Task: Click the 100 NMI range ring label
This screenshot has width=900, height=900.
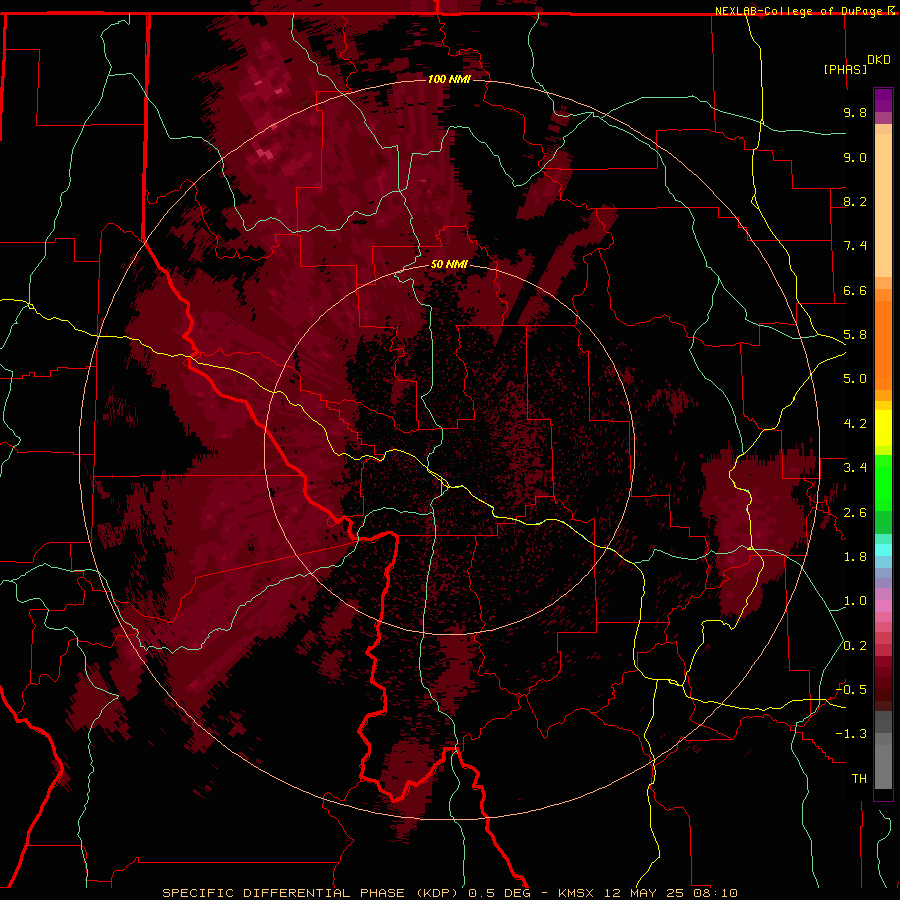Action: click(x=449, y=79)
